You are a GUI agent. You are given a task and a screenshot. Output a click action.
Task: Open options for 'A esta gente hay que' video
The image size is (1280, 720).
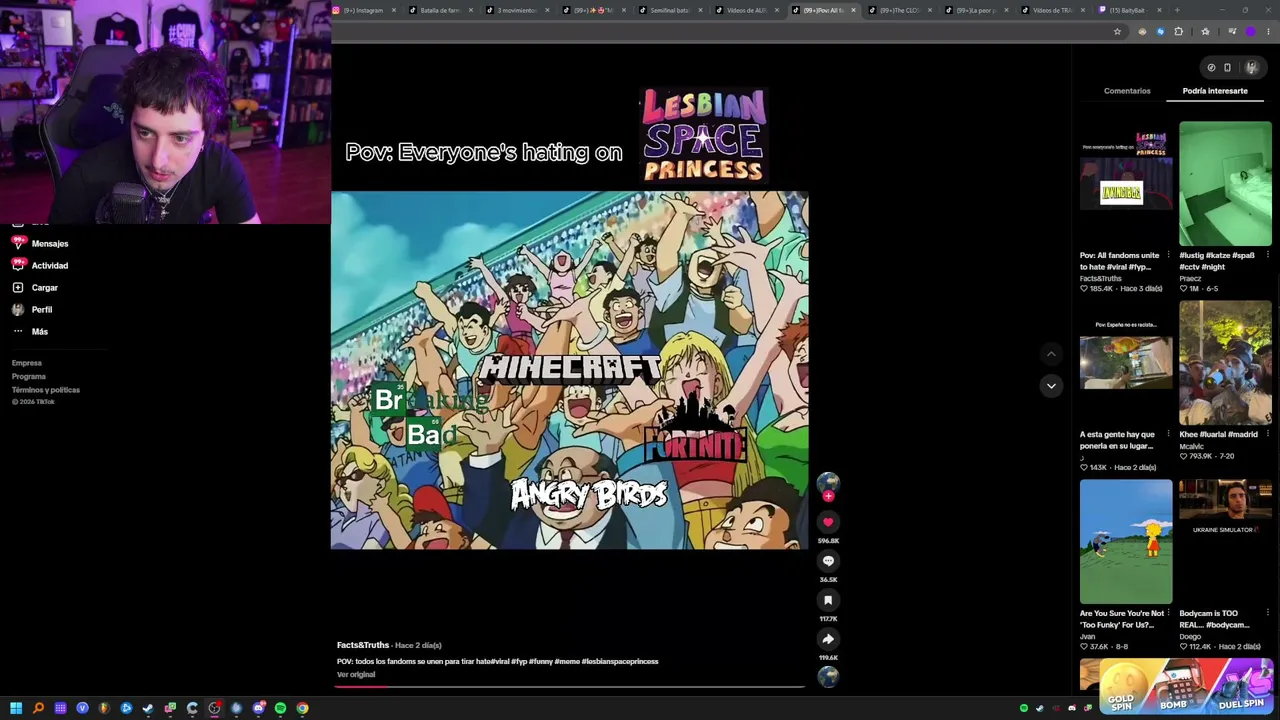point(1168,435)
